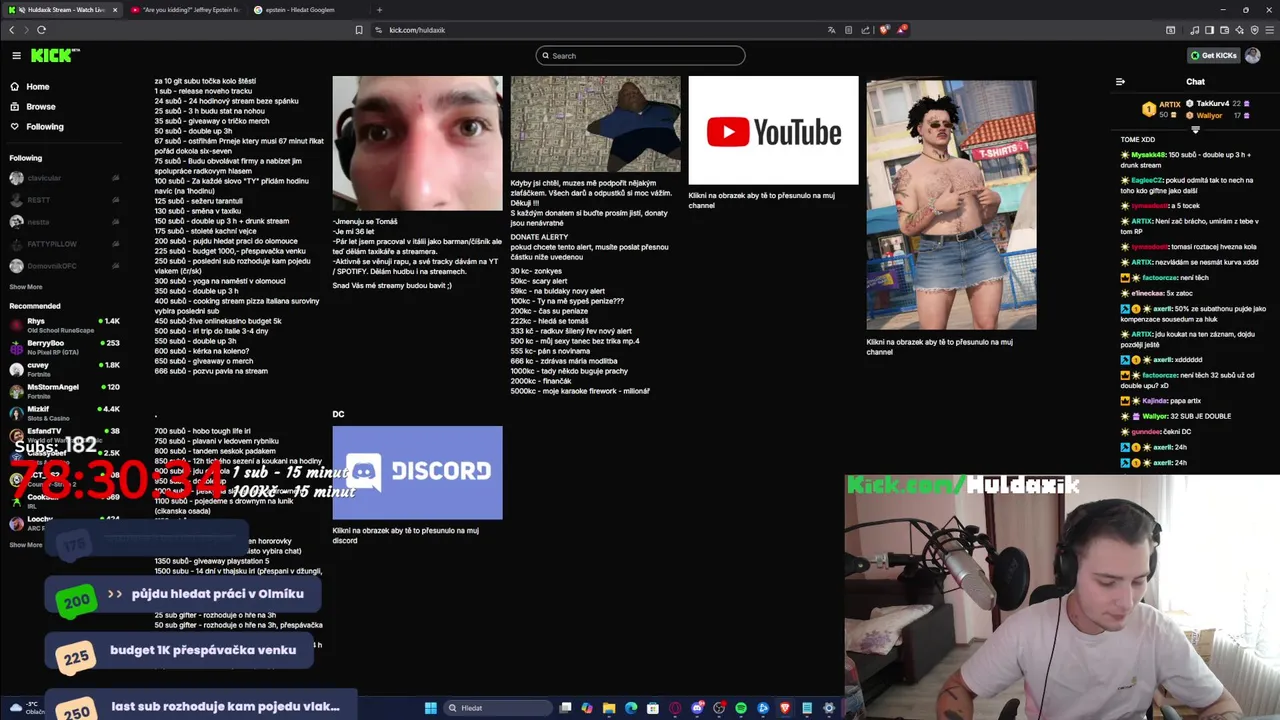
Task: Expand chat leaderboard arrow below Wallyor
Action: tap(1195, 129)
